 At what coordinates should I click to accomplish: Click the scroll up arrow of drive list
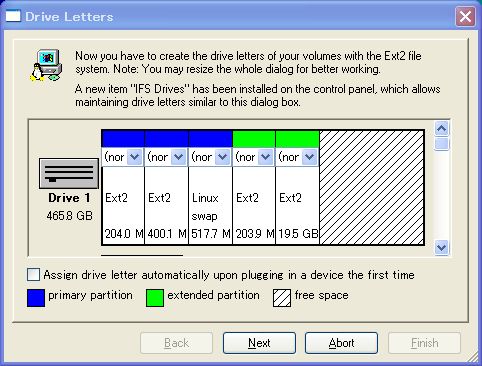(x=442, y=128)
